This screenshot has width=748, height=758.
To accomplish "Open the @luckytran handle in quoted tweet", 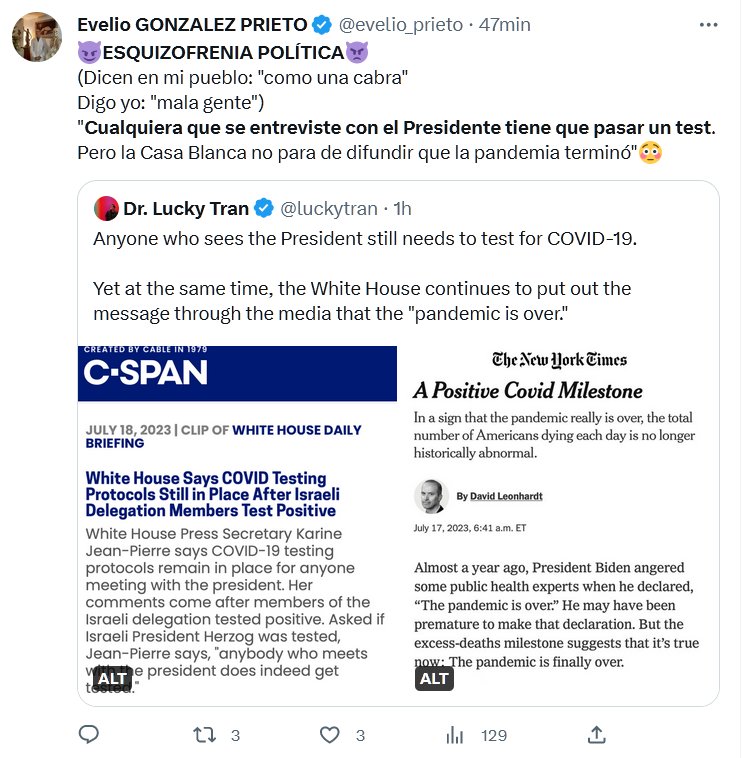I will (x=328, y=209).
